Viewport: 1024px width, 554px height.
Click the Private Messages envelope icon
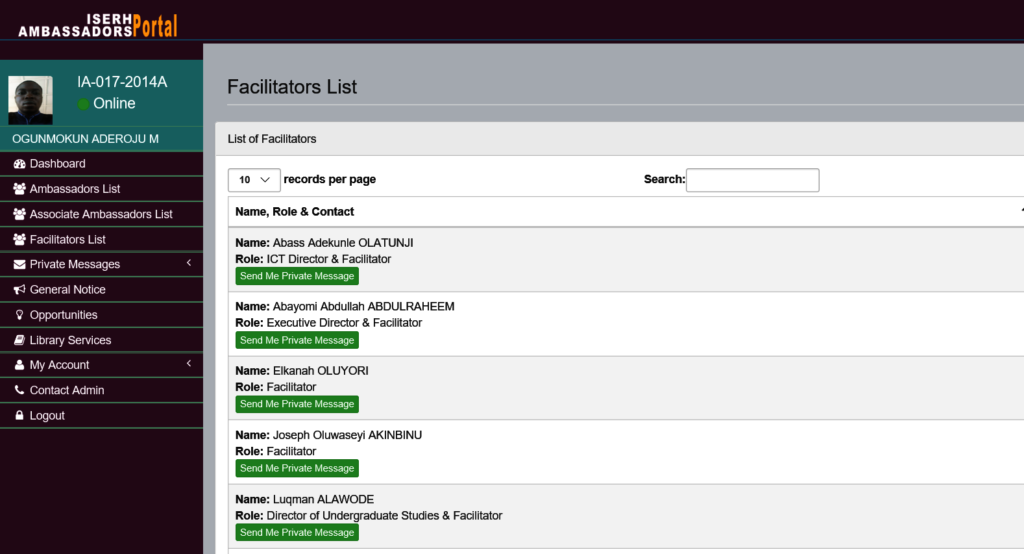point(19,265)
